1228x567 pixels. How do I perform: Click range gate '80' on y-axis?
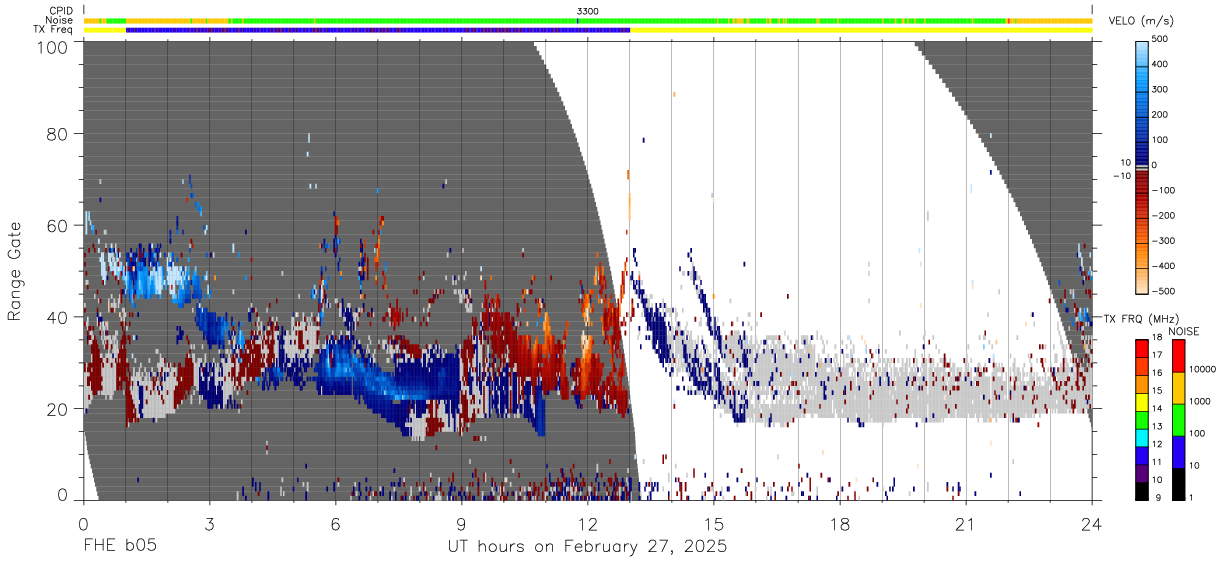point(58,134)
